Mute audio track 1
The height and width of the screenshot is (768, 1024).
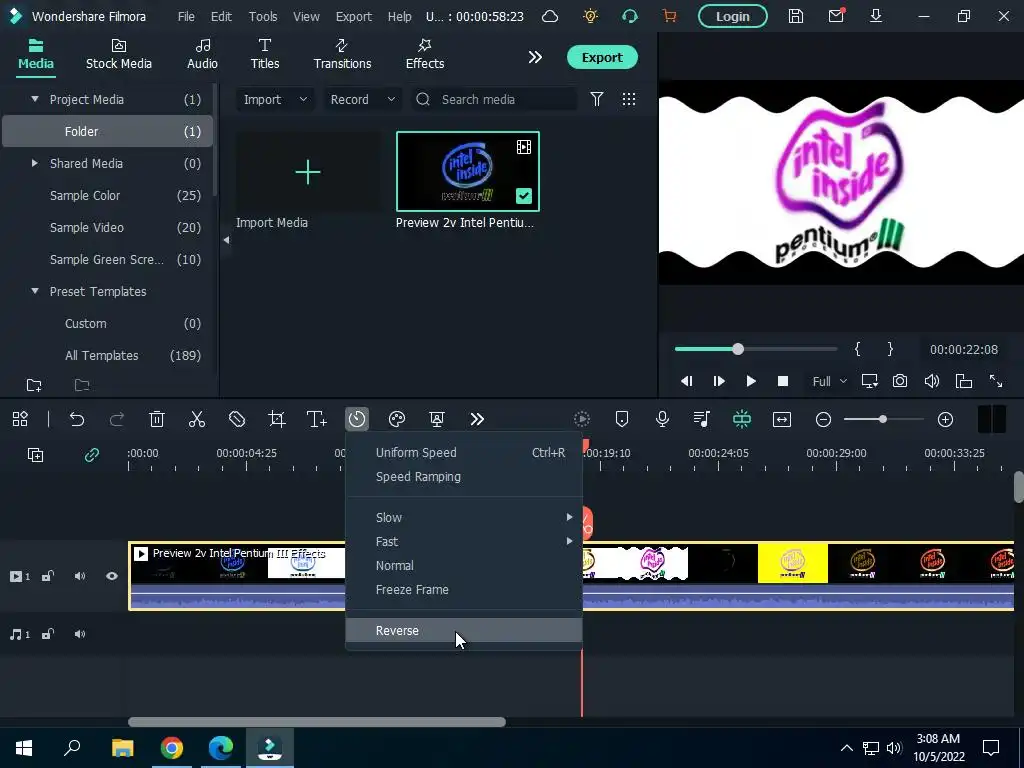coord(80,634)
